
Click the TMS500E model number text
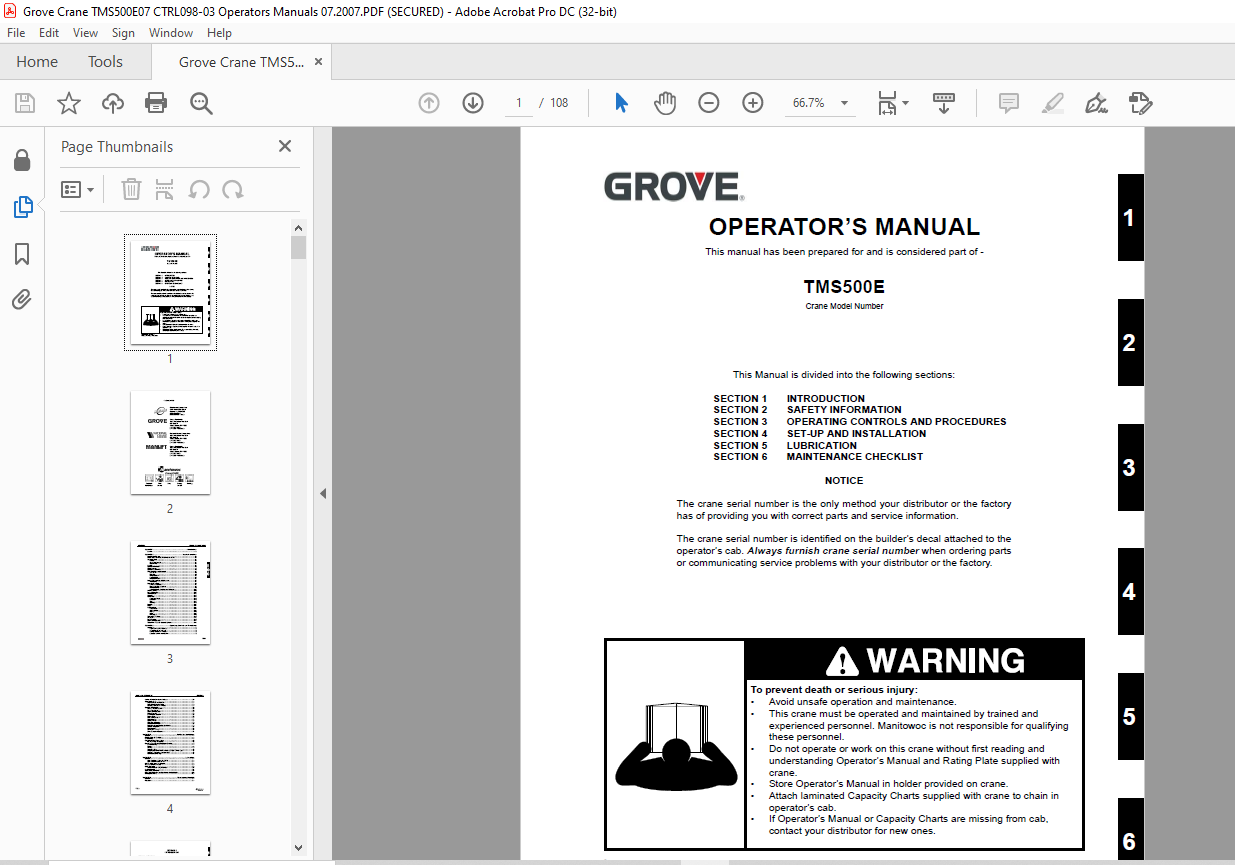tap(844, 287)
